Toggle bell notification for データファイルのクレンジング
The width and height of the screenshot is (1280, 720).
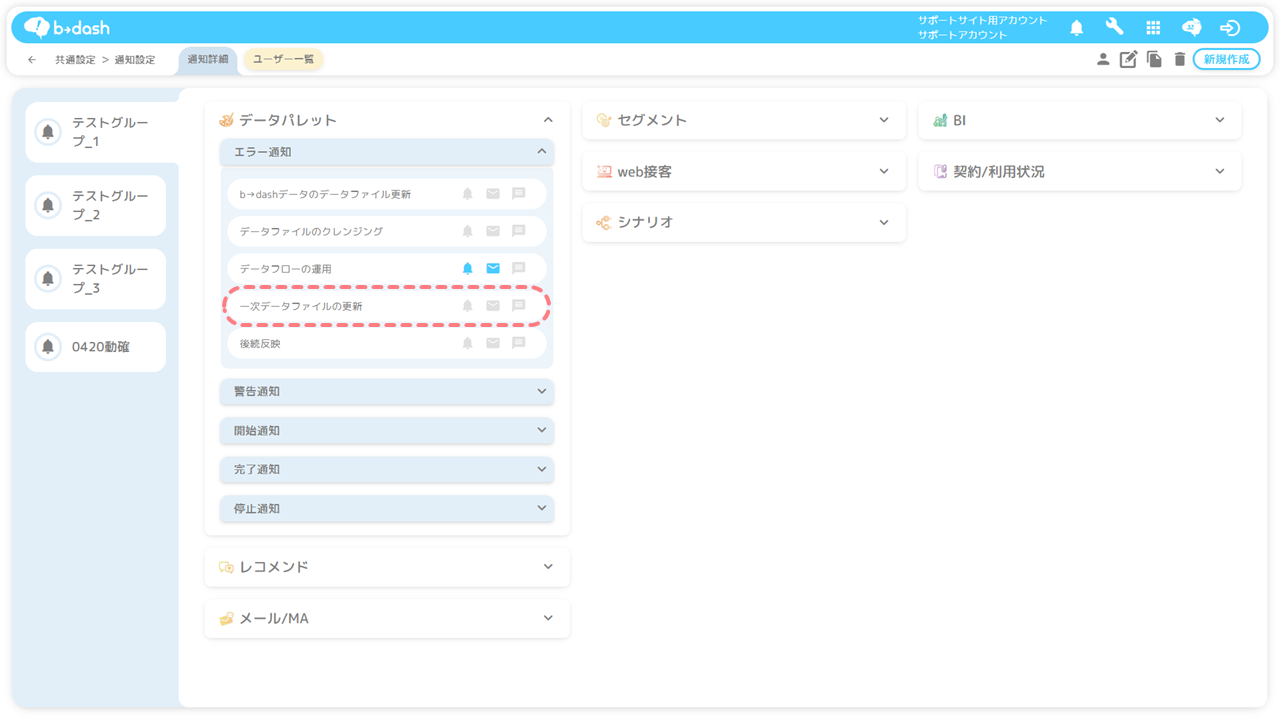pyautogui.click(x=467, y=231)
